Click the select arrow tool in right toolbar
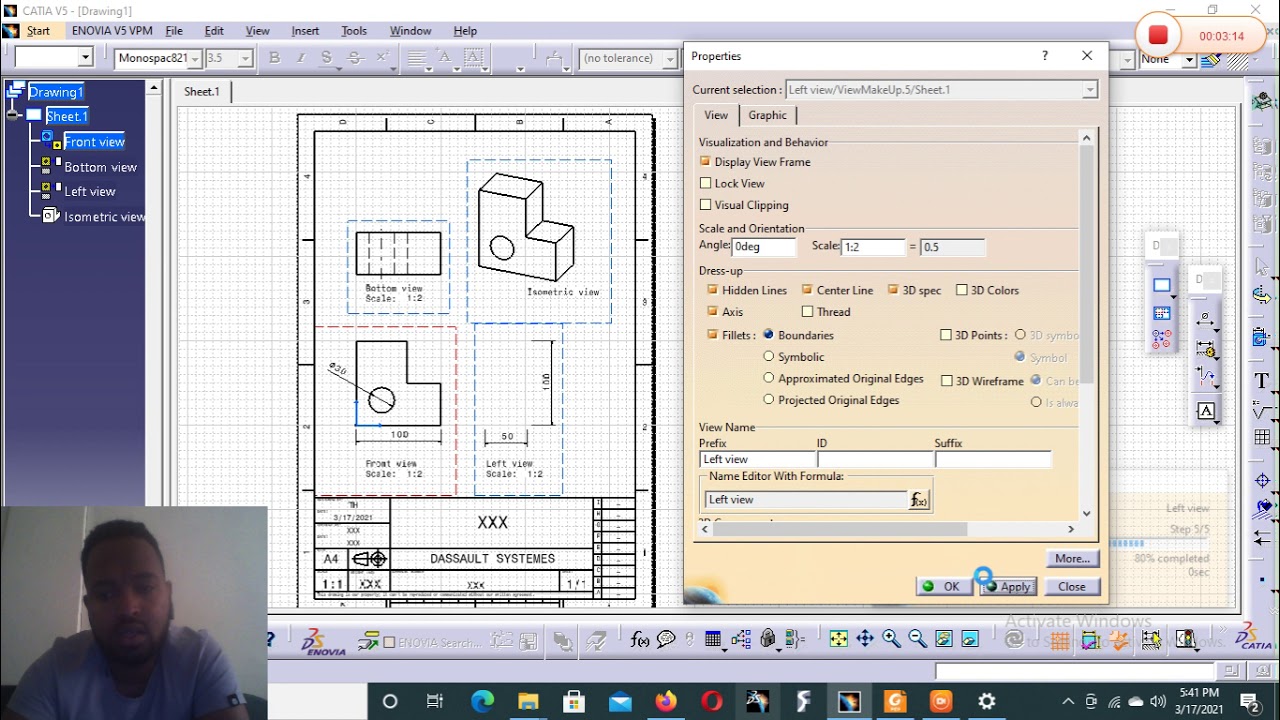The width and height of the screenshot is (1280, 720). tap(1262, 268)
